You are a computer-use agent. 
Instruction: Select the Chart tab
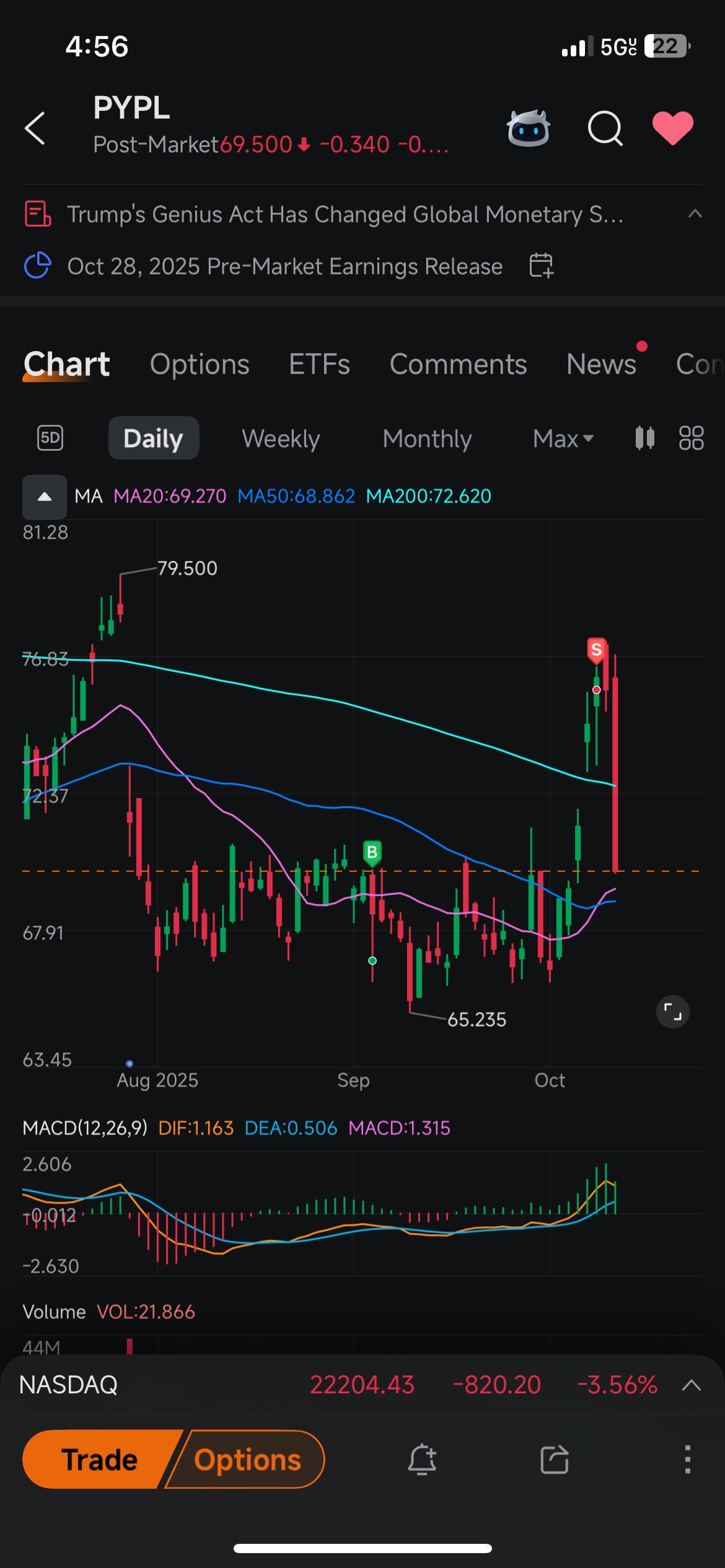pyautogui.click(x=66, y=364)
